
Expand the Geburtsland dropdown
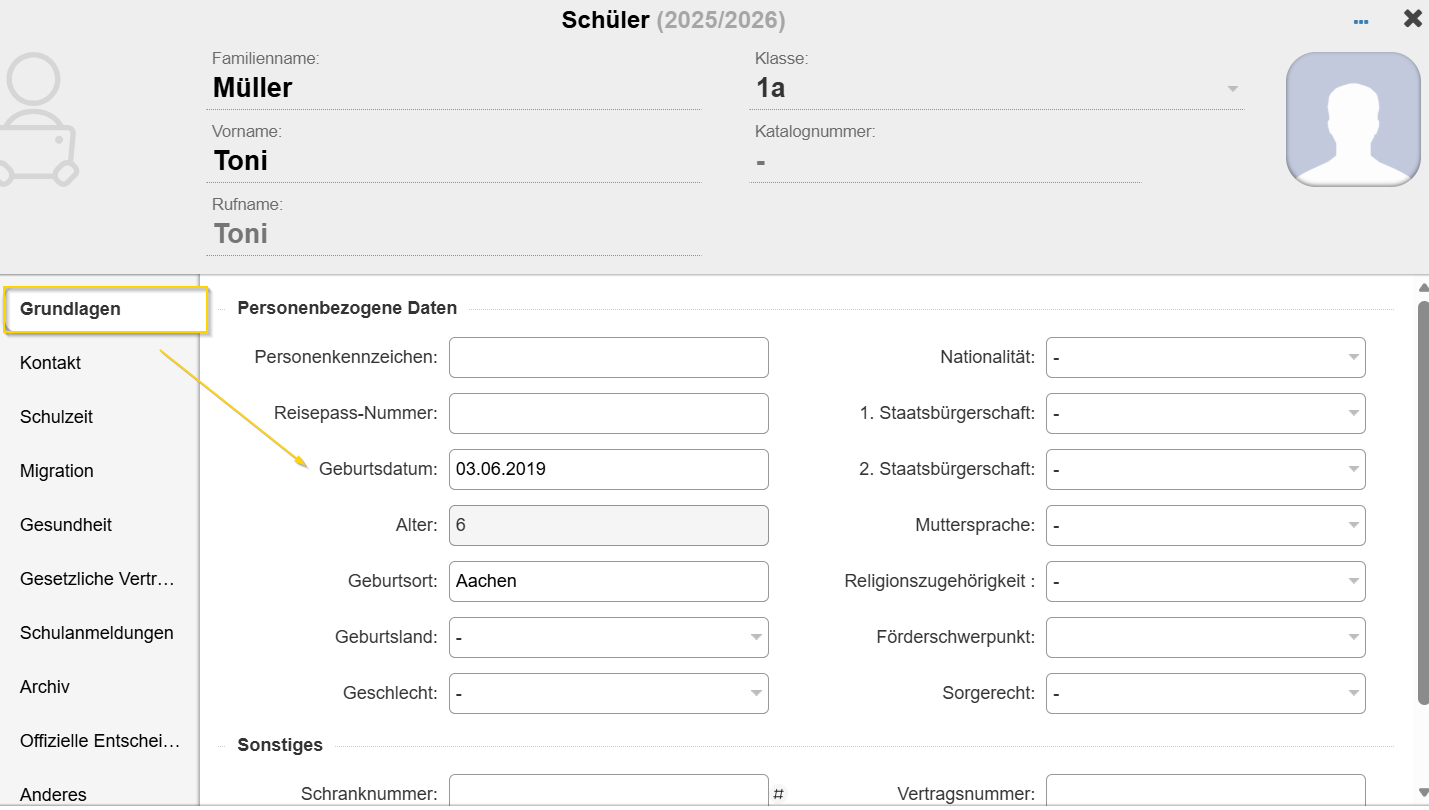point(608,638)
